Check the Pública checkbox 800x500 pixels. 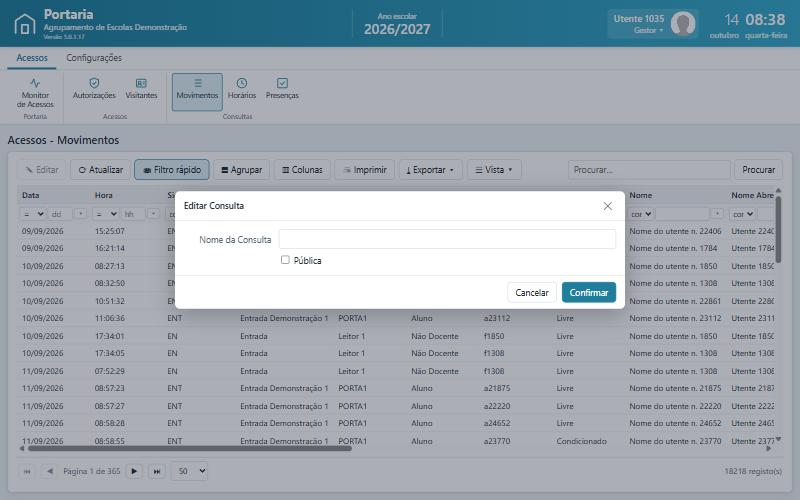coord(285,260)
